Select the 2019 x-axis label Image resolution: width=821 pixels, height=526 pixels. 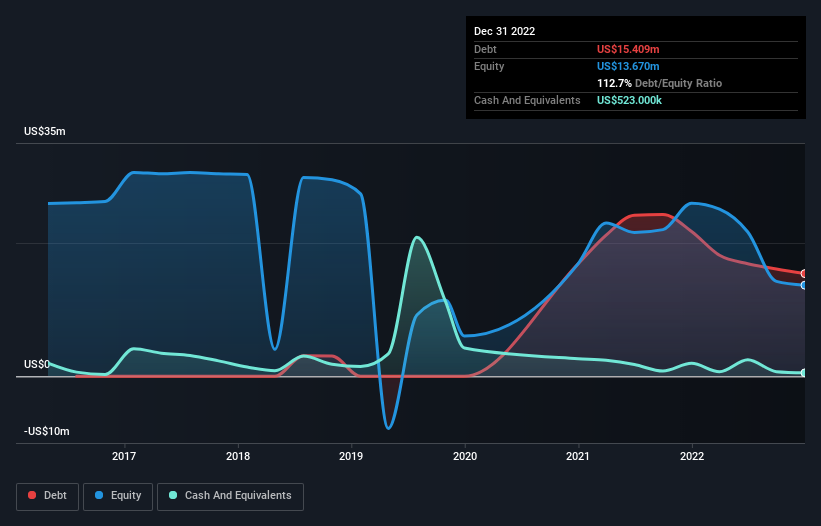(351, 456)
